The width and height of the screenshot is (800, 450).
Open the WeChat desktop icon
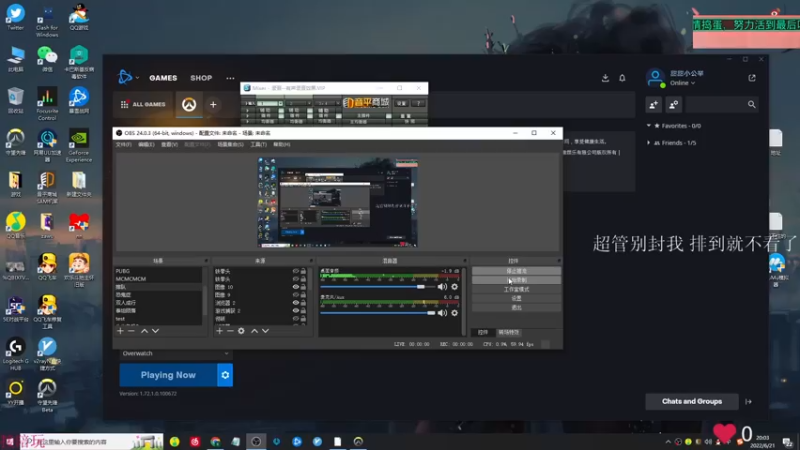[x=47, y=59]
